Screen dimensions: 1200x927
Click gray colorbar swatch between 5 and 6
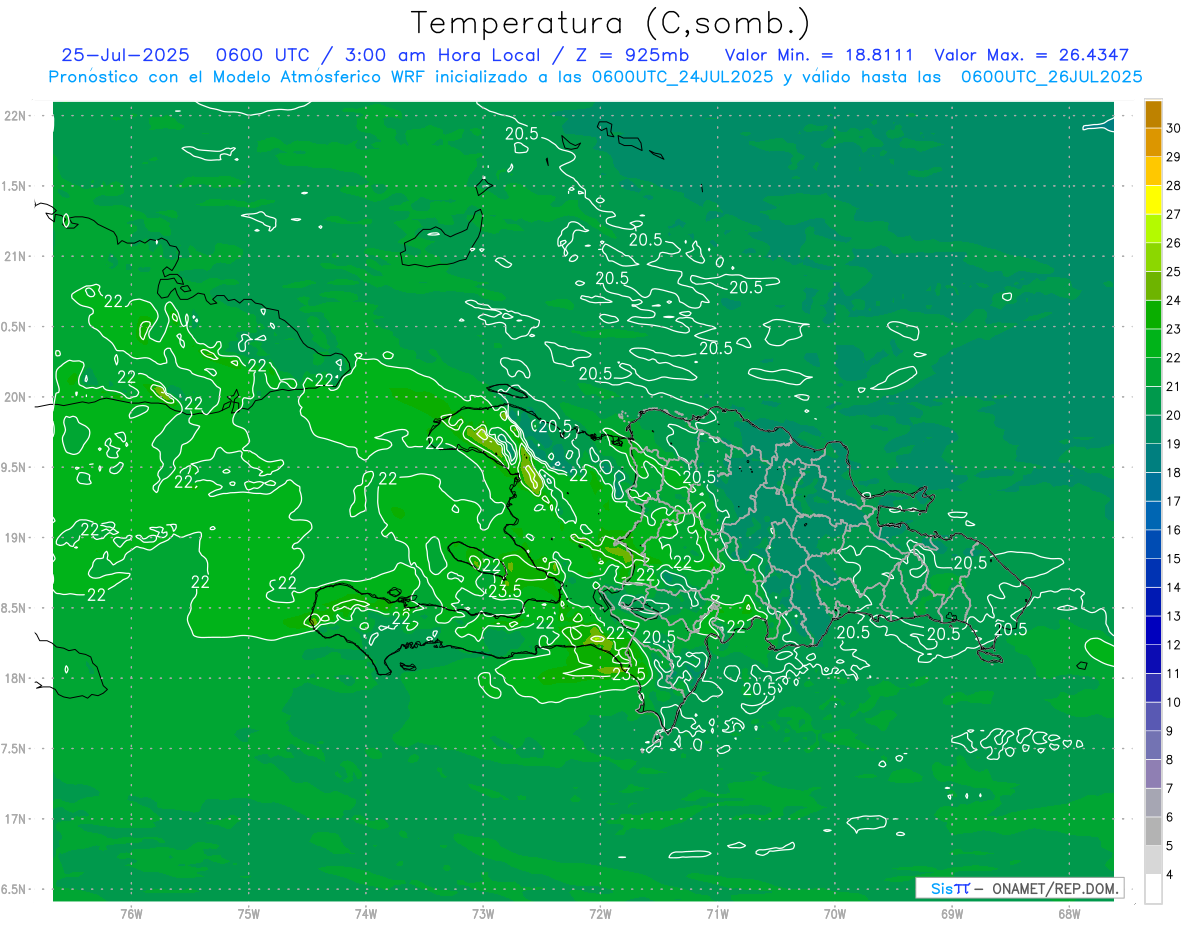(x=1153, y=831)
